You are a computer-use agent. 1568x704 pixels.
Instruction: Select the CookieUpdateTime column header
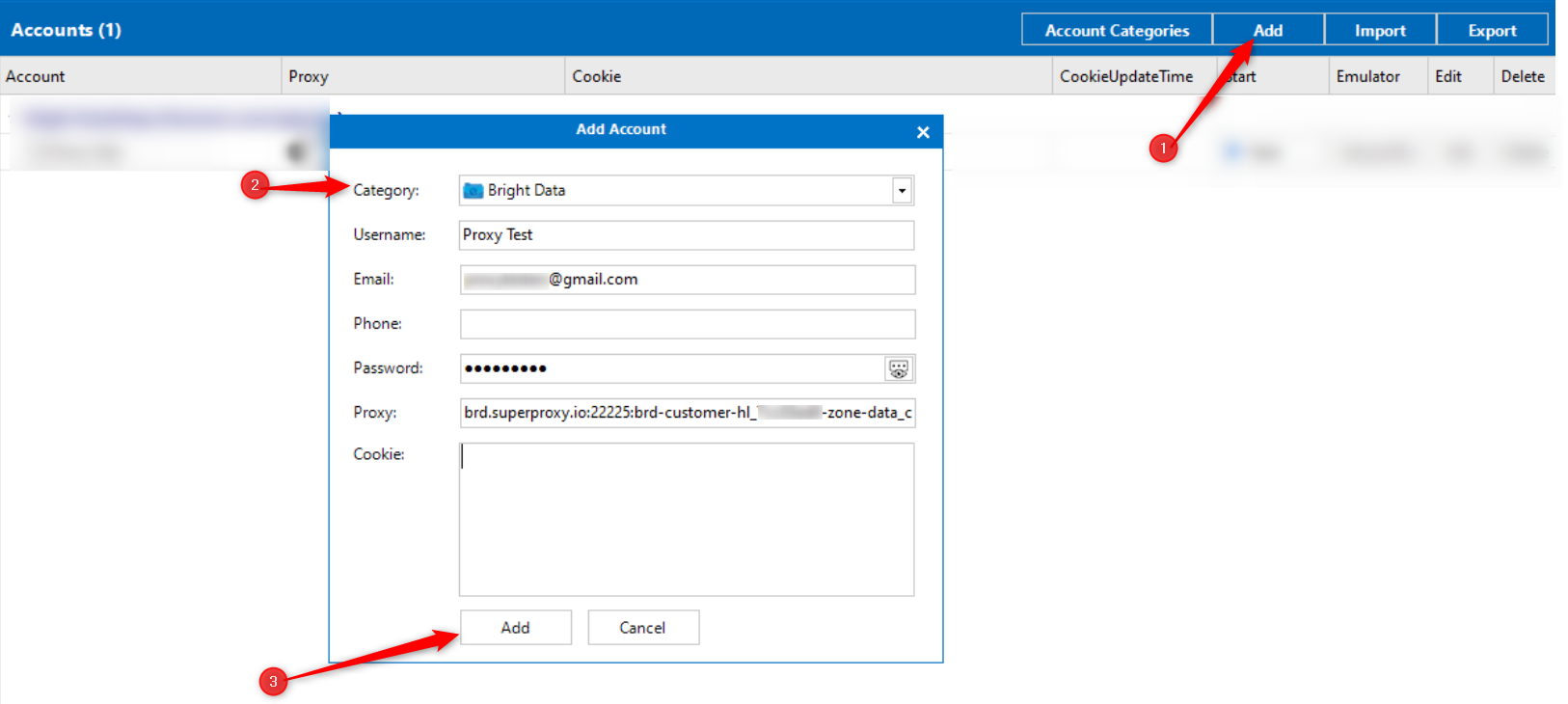(1125, 76)
